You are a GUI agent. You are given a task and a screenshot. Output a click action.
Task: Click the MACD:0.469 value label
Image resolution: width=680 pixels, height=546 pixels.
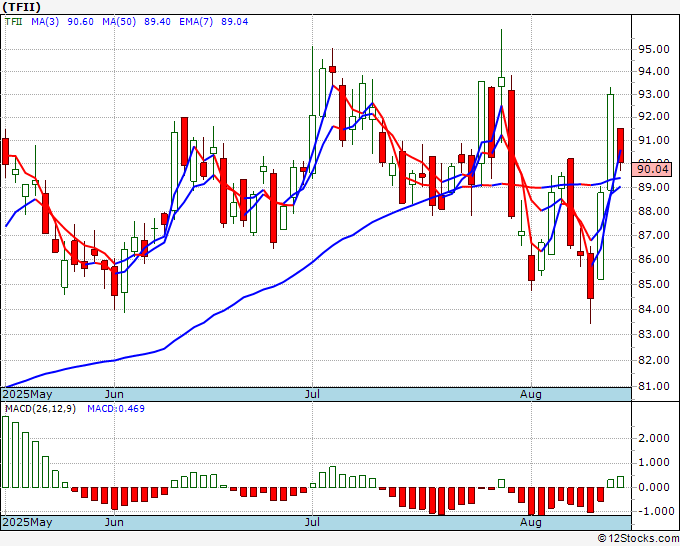coord(116,409)
